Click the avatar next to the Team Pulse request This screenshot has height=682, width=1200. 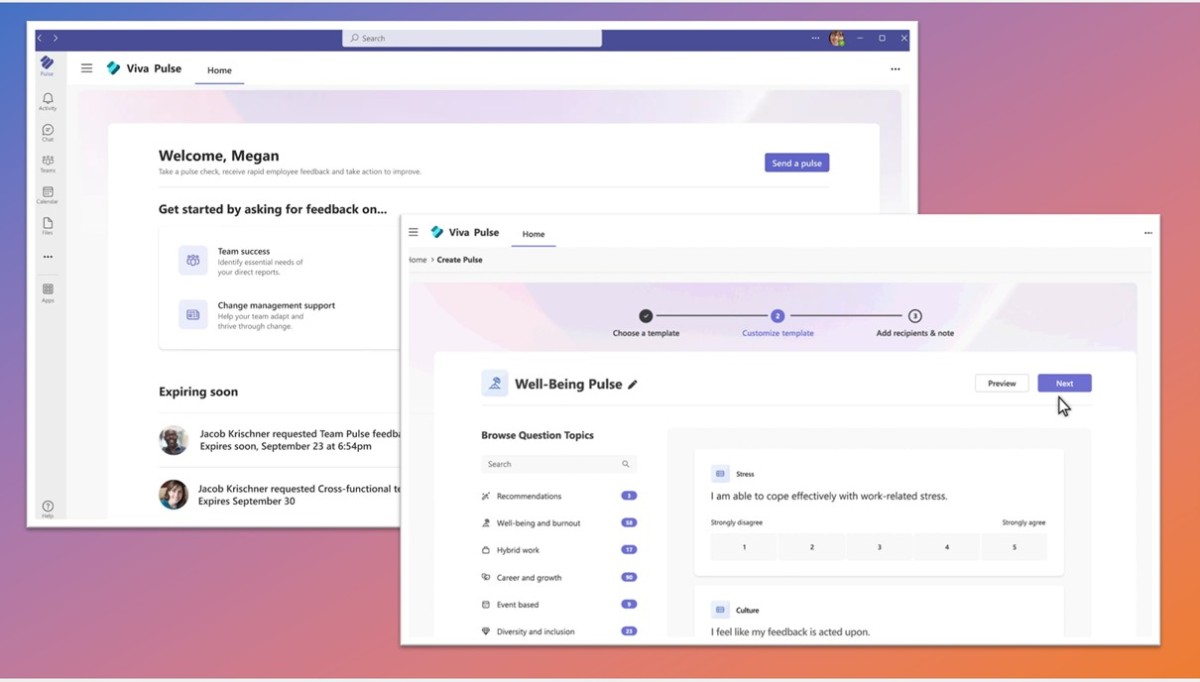tap(173, 440)
